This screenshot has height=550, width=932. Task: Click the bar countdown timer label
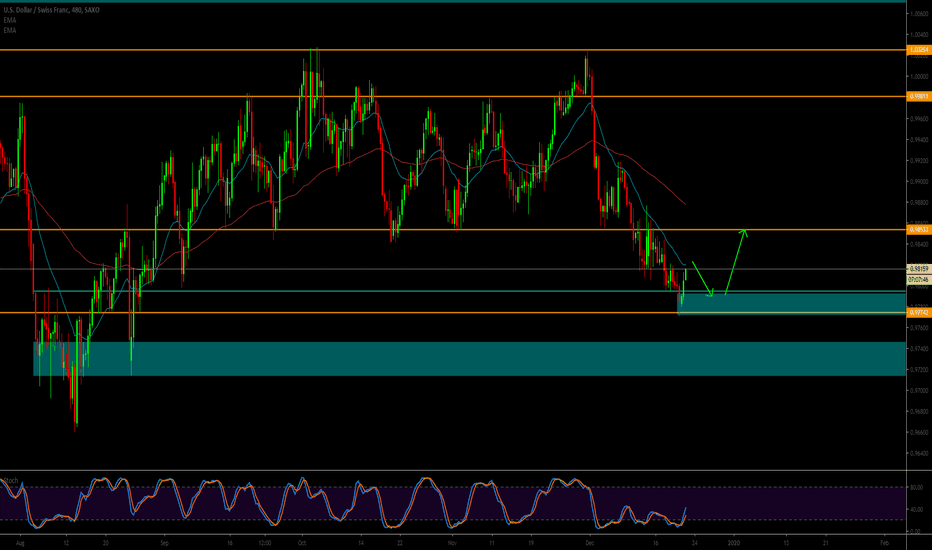point(917,279)
